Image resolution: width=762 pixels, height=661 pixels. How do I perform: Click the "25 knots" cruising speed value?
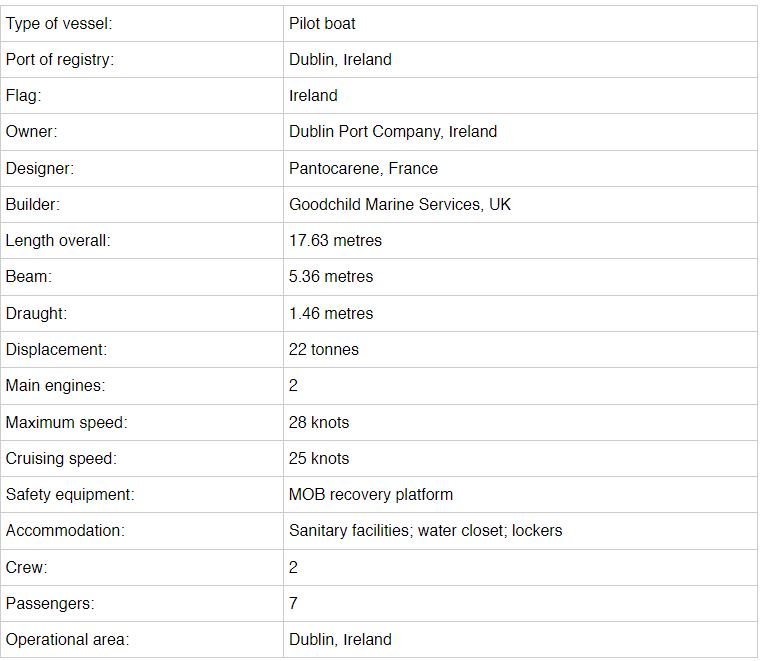319,458
